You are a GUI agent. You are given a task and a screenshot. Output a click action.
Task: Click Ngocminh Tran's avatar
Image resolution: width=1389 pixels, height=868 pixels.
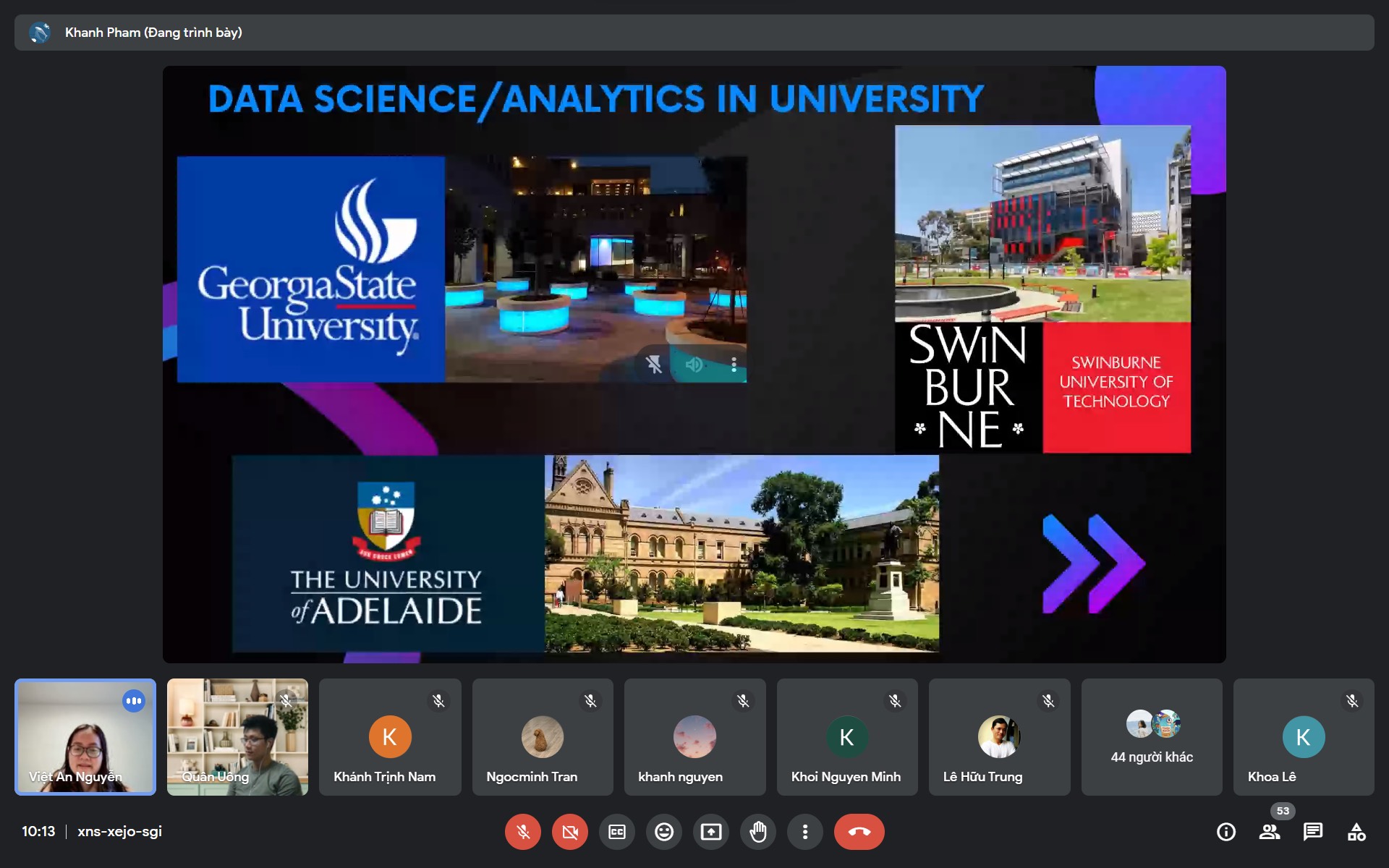tap(543, 737)
